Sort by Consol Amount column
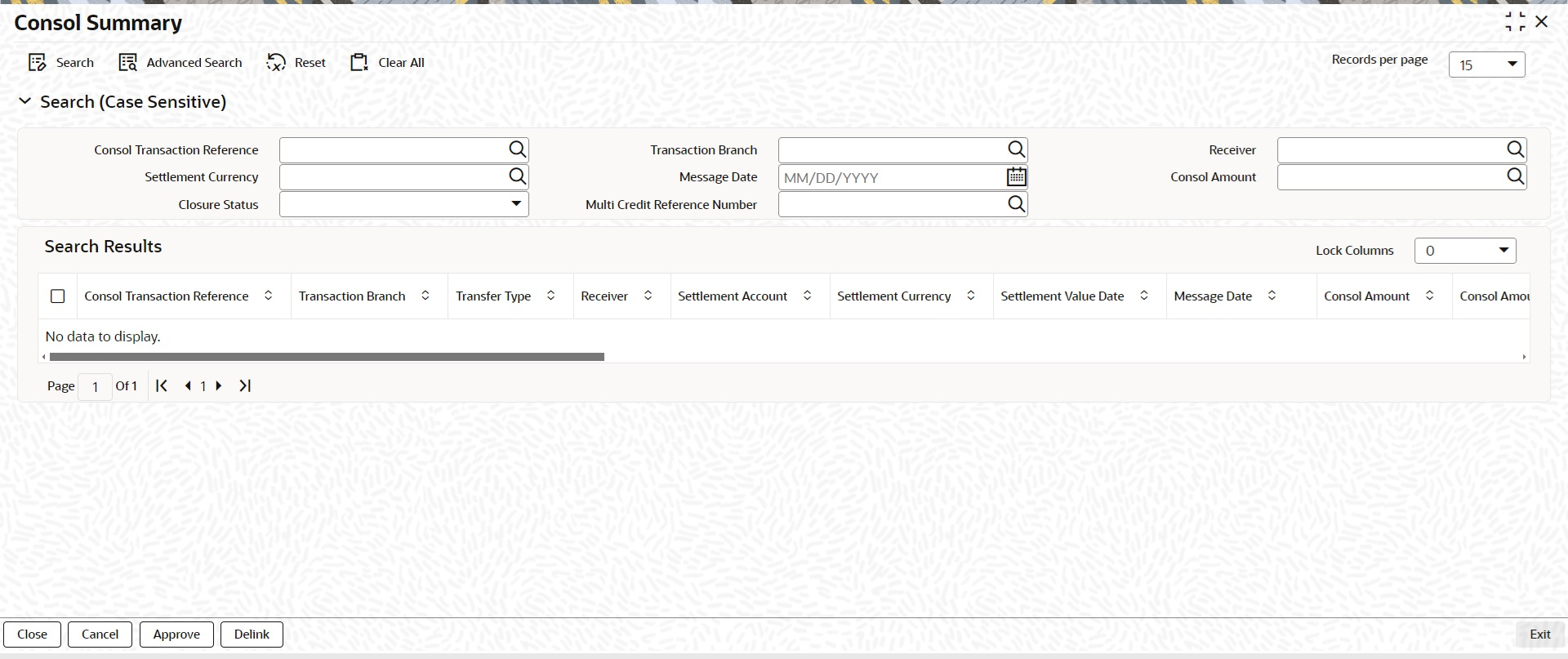Screen dimensions: 1568x659 pyautogui.click(x=1430, y=296)
